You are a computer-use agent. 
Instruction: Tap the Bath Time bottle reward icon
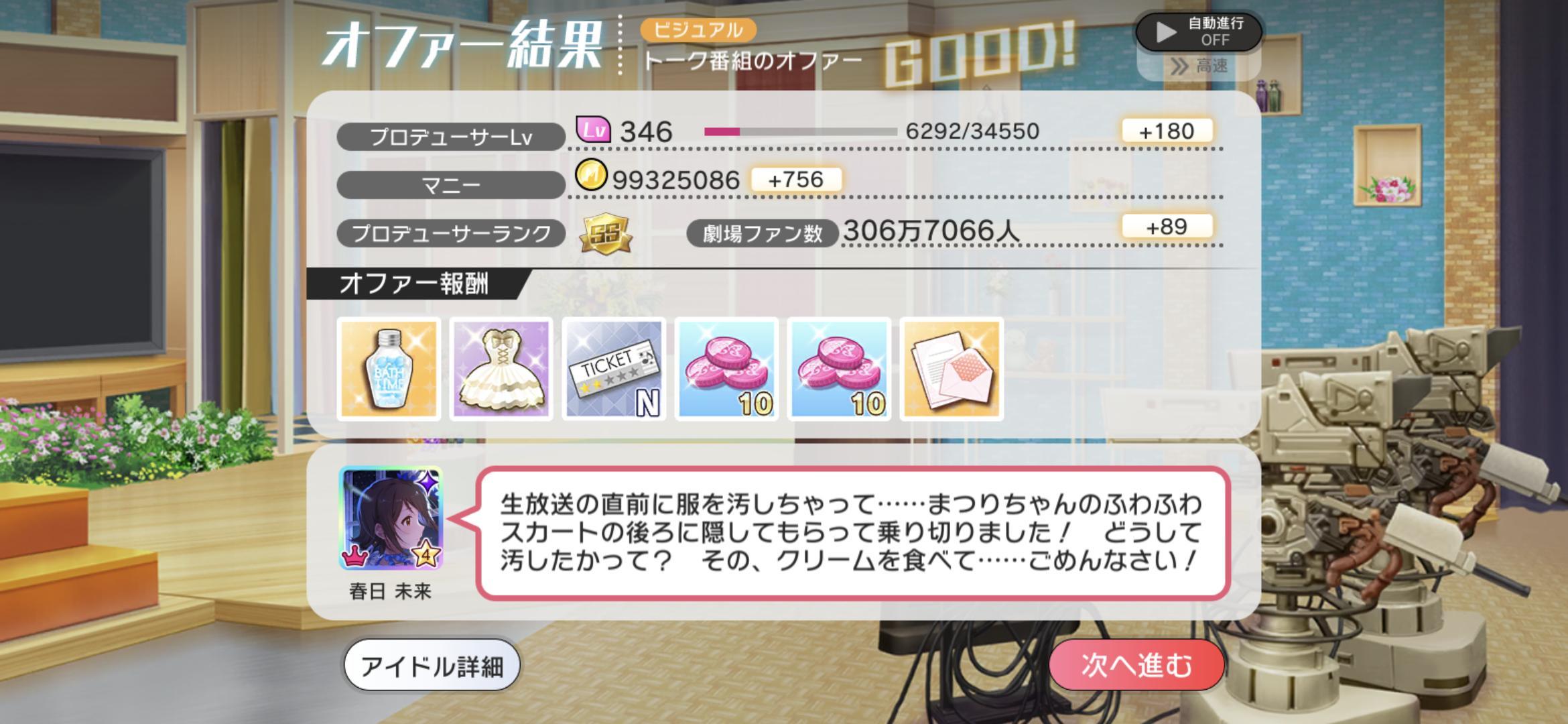point(389,369)
